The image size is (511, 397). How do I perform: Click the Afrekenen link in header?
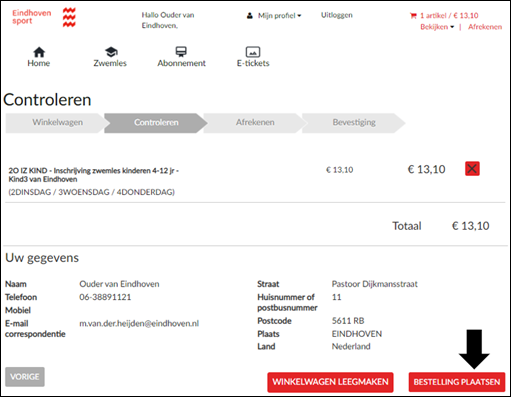tap(485, 27)
